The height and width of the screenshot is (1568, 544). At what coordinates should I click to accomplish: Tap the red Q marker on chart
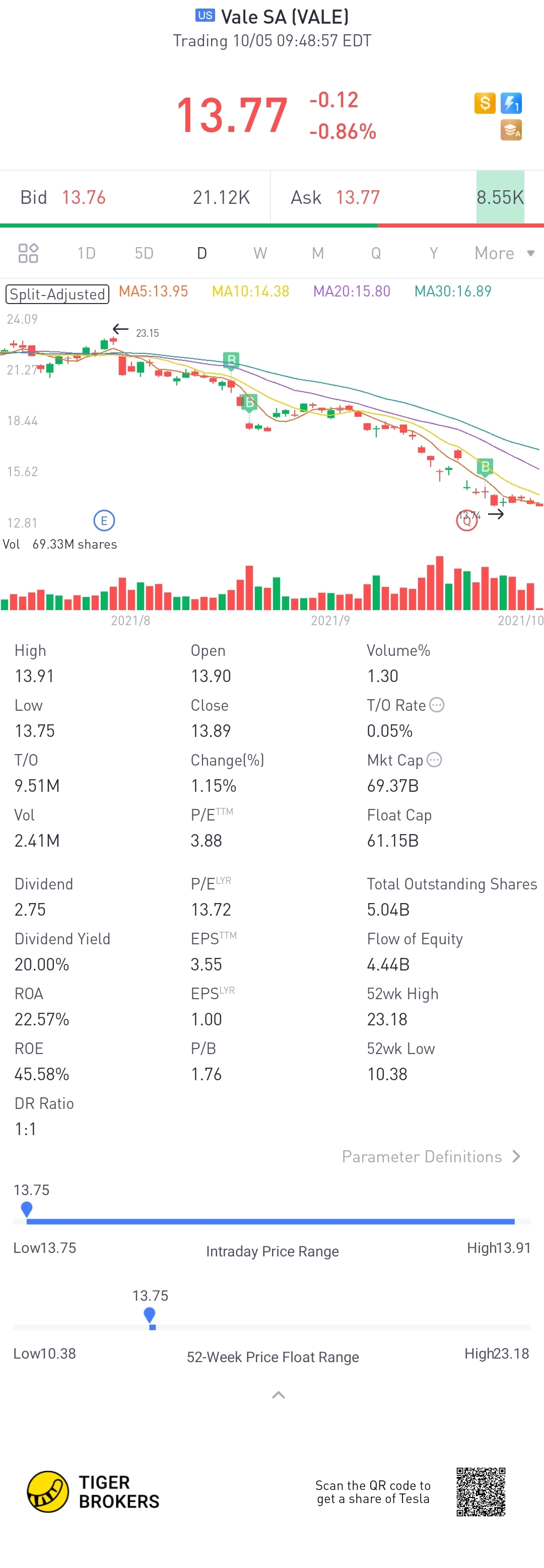click(x=466, y=520)
